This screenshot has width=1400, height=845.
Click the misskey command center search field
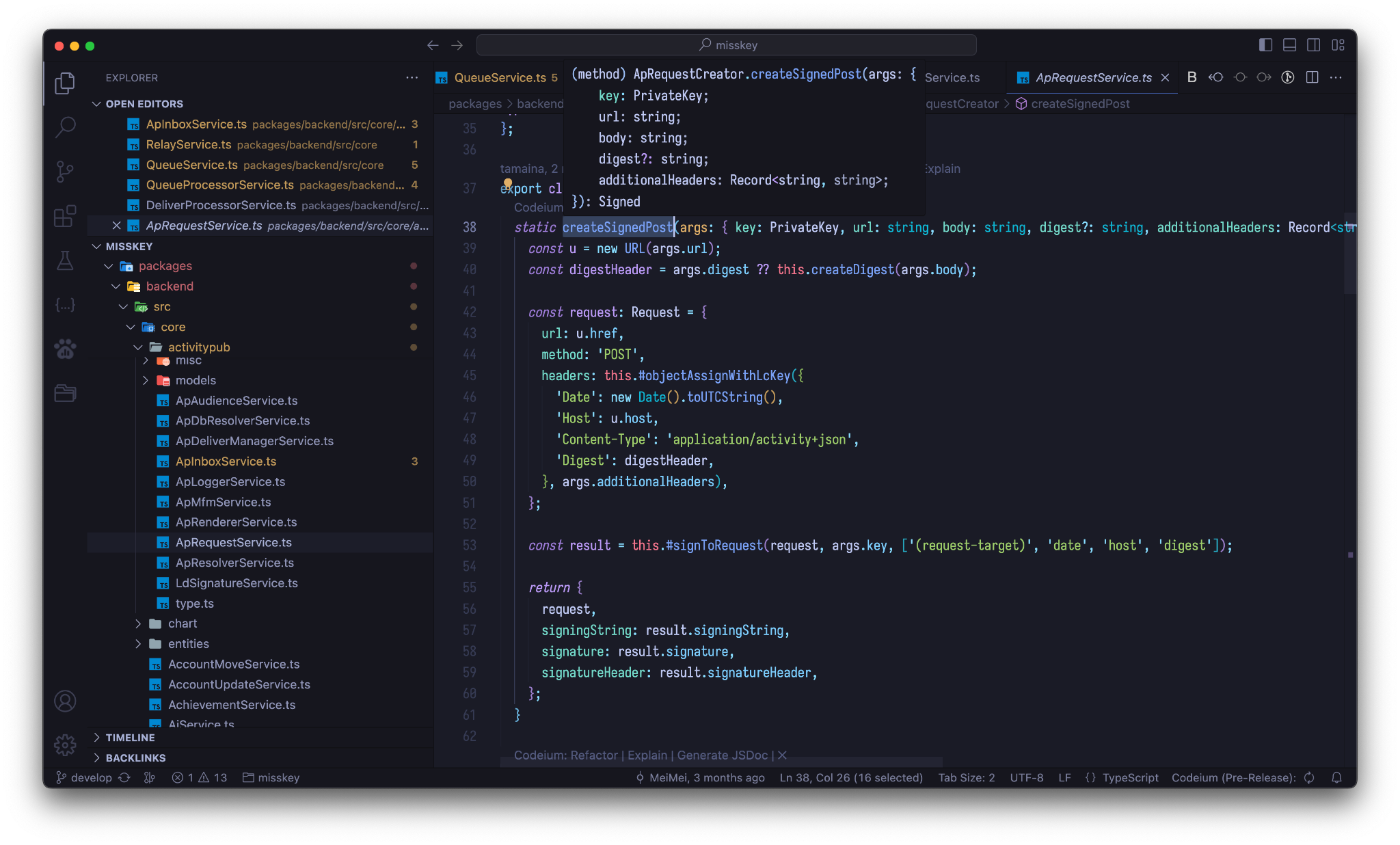pyautogui.click(x=726, y=45)
